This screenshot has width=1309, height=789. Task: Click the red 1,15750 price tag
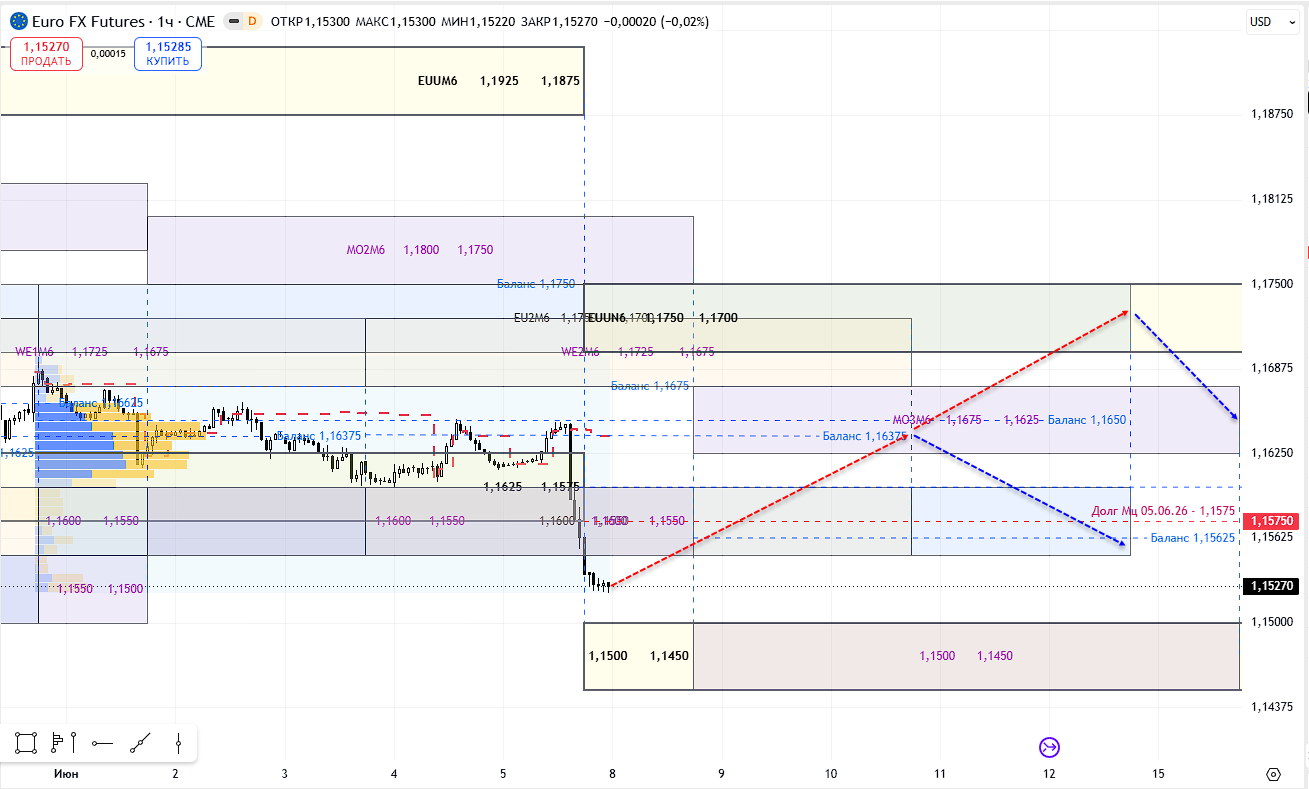1269,521
